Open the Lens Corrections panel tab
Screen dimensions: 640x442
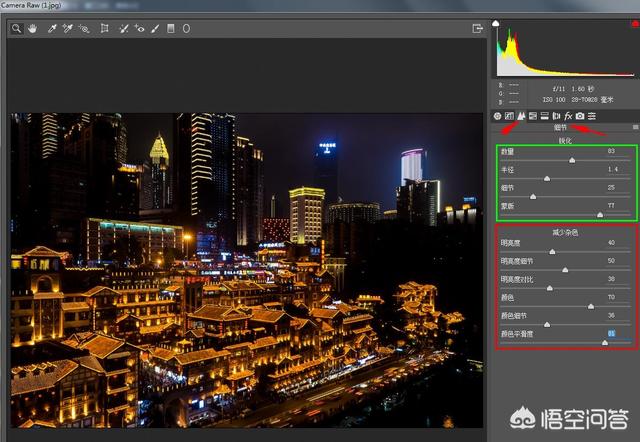(x=556, y=116)
